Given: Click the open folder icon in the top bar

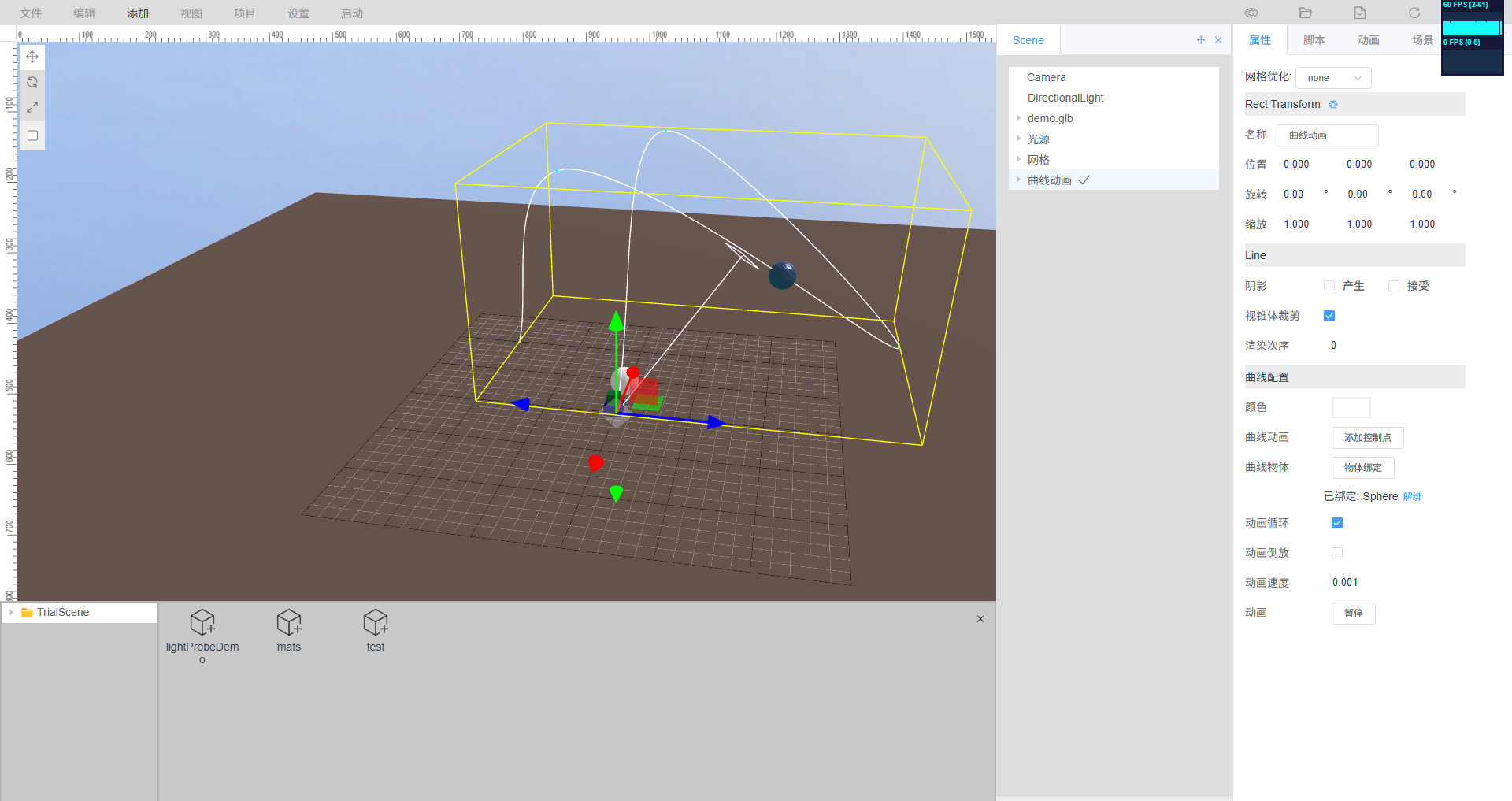Looking at the screenshot, I should (1306, 13).
